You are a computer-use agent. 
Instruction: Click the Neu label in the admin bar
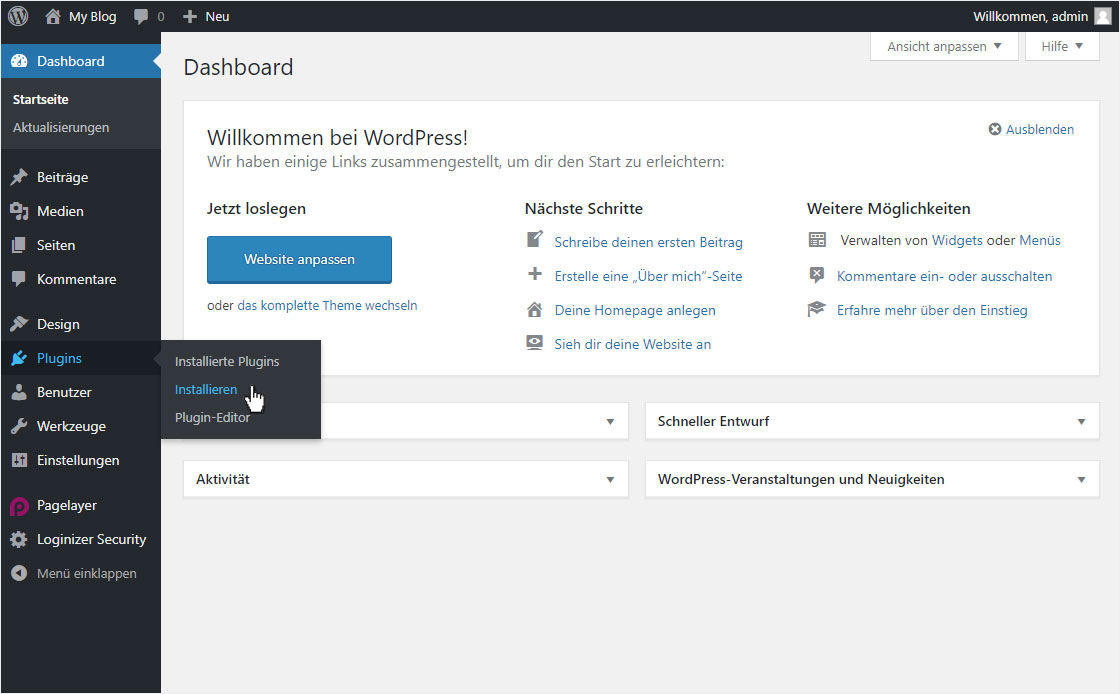217,16
